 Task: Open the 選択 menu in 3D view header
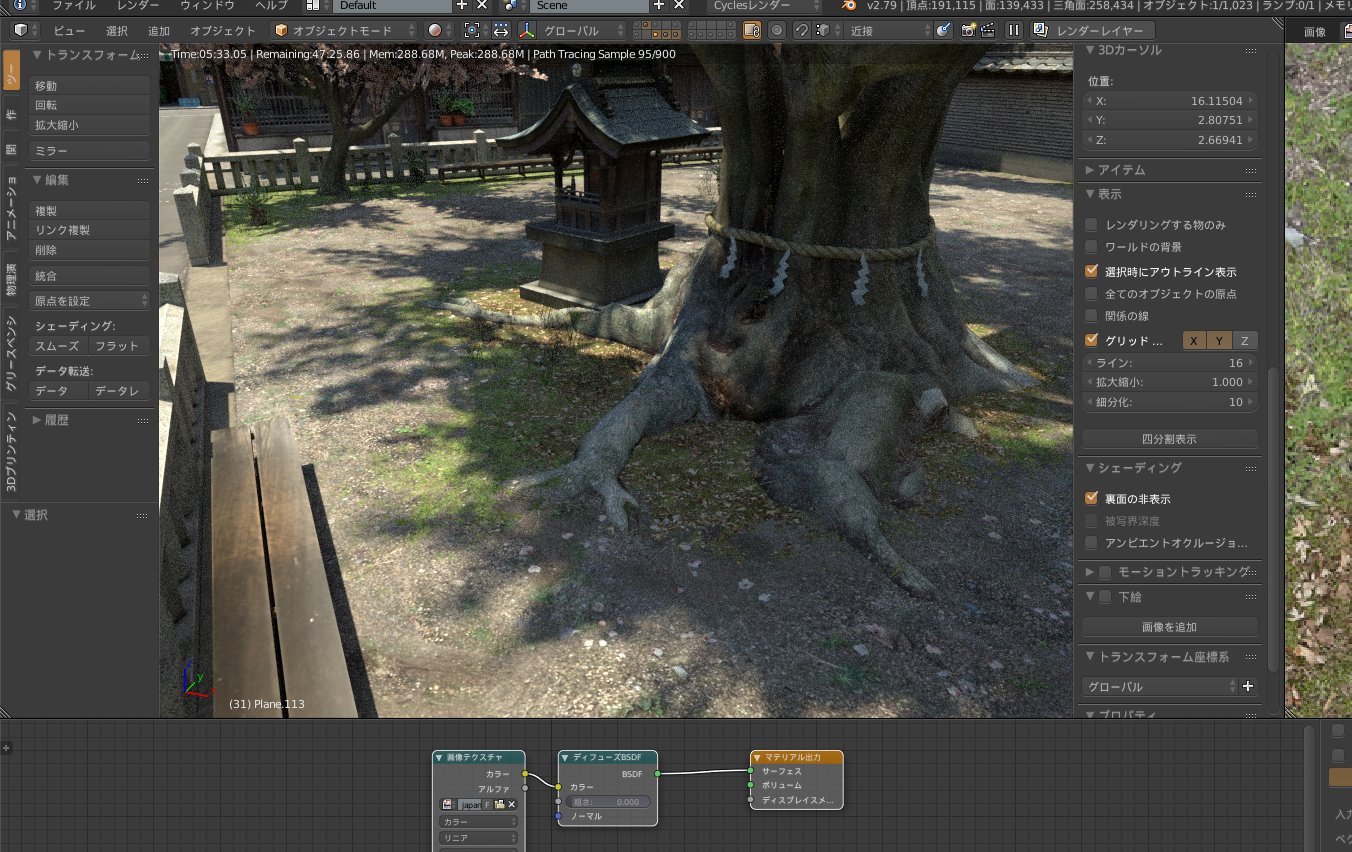(117, 31)
